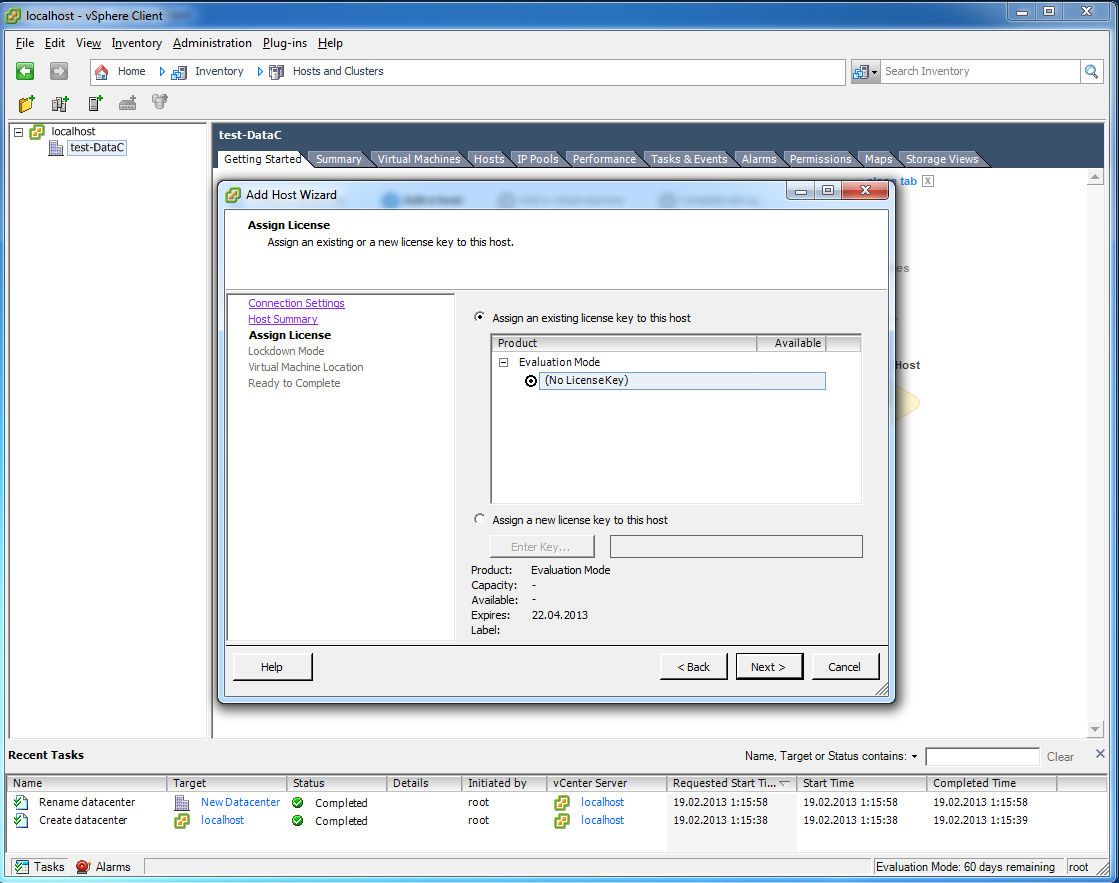Click the localhost vCenter icon in inventory tree
The image size is (1119, 883).
pos(37,131)
